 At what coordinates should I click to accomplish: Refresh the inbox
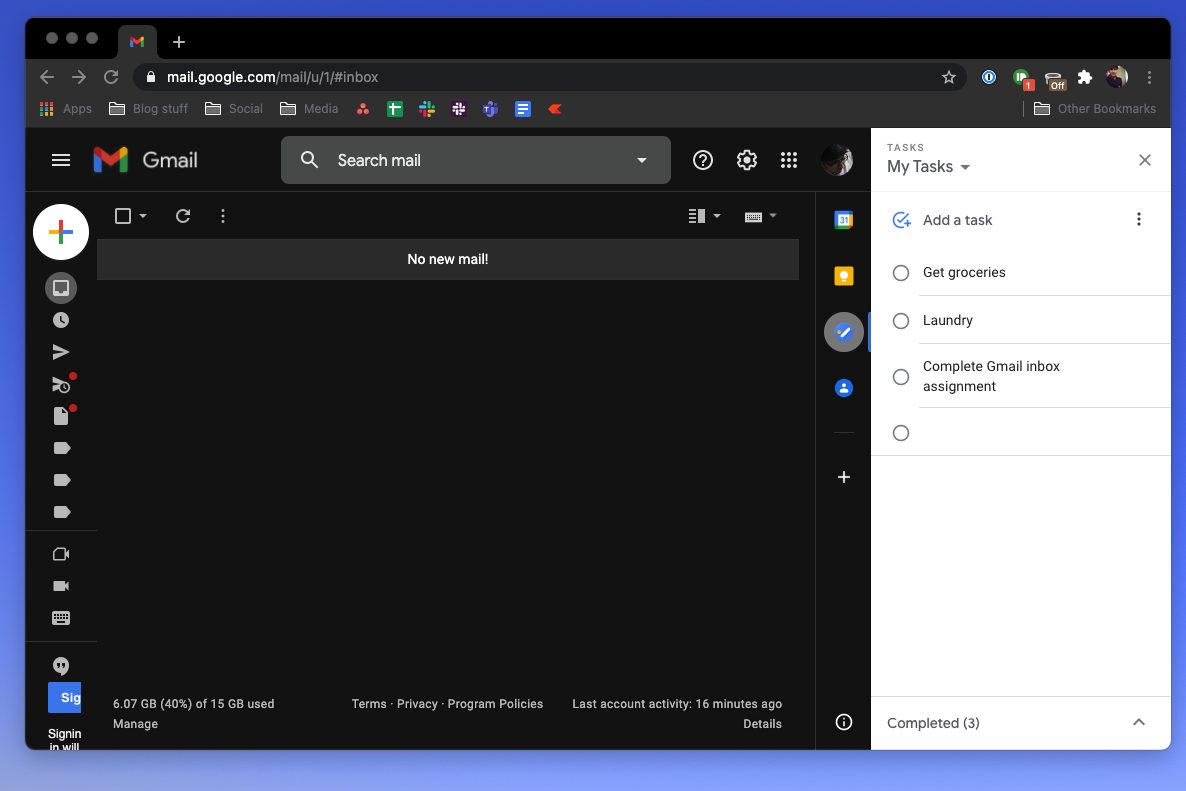[183, 216]
